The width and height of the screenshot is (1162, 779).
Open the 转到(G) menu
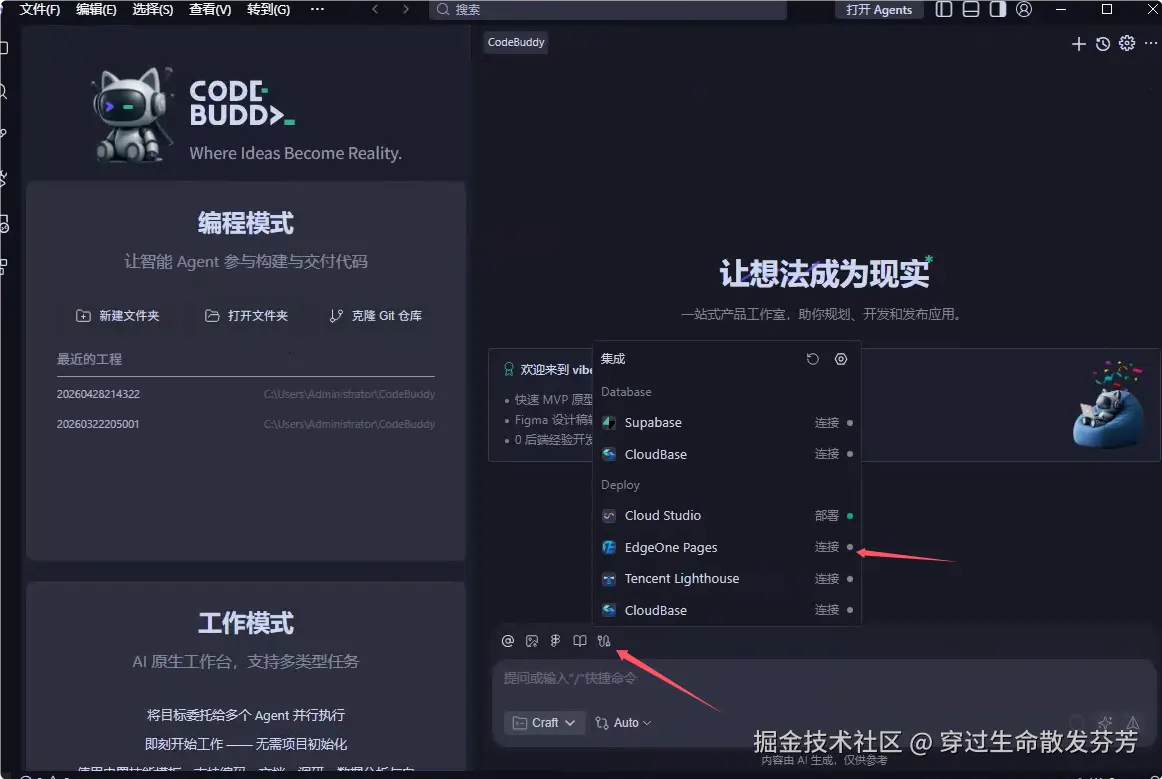click(268, 10)
